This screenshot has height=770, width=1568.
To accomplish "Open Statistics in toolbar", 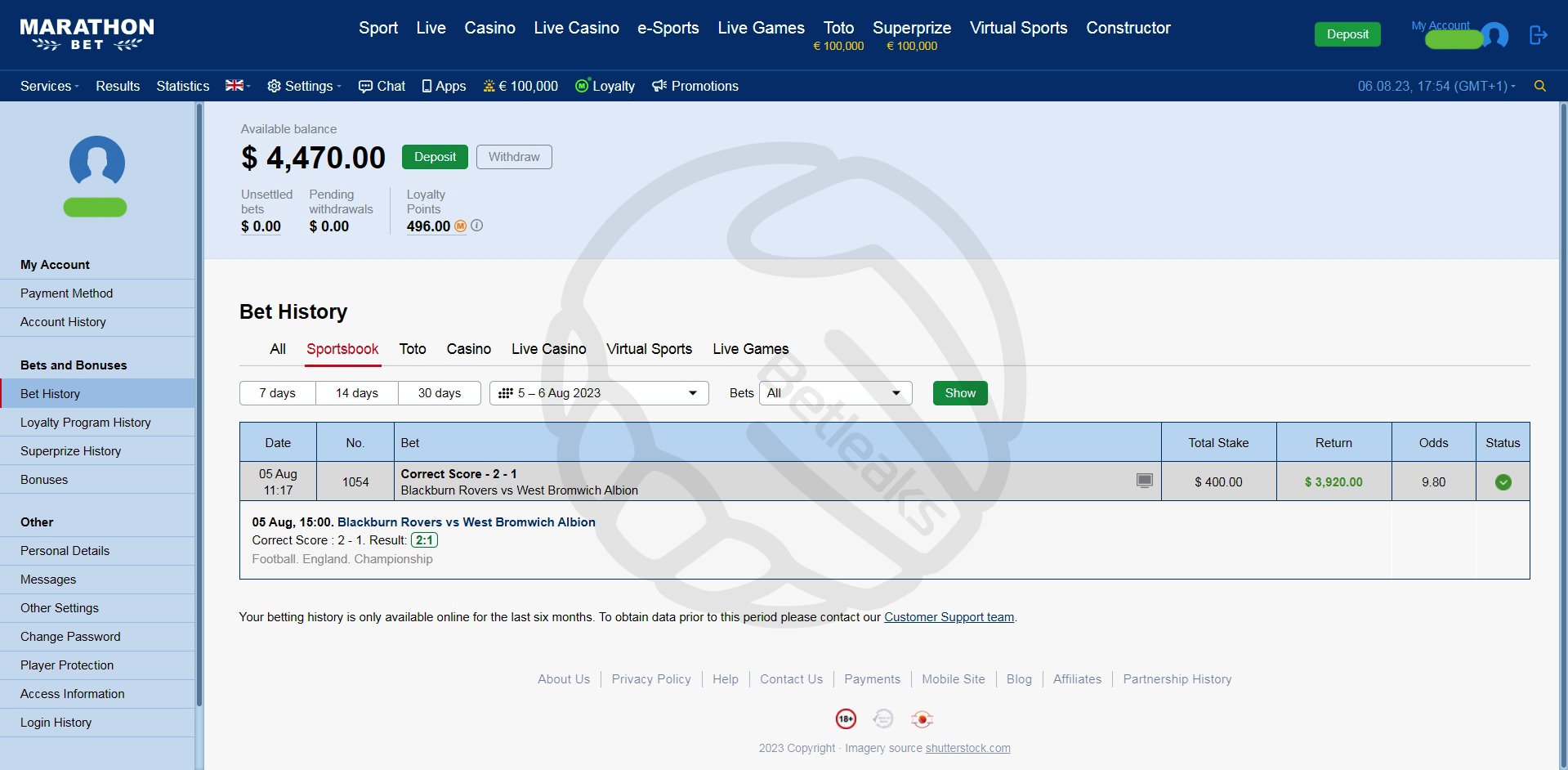I will [183, 86].
